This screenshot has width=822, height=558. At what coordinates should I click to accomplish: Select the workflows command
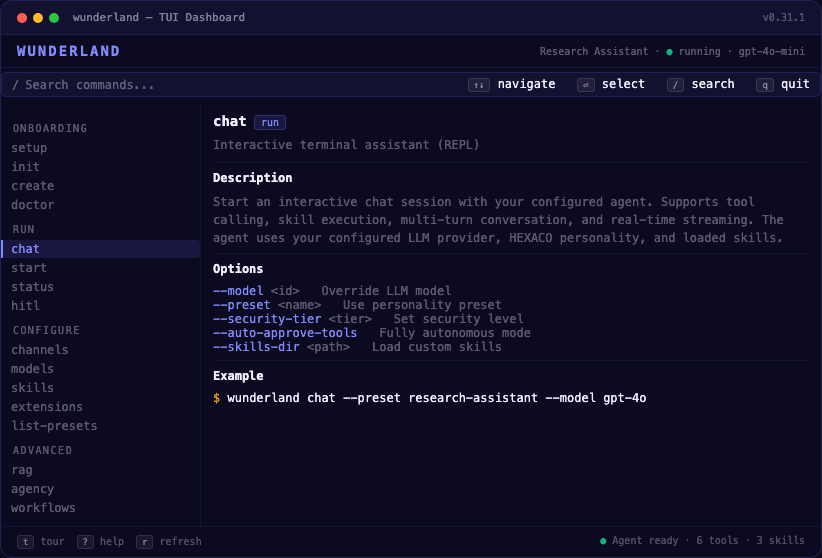click(44, 508)
